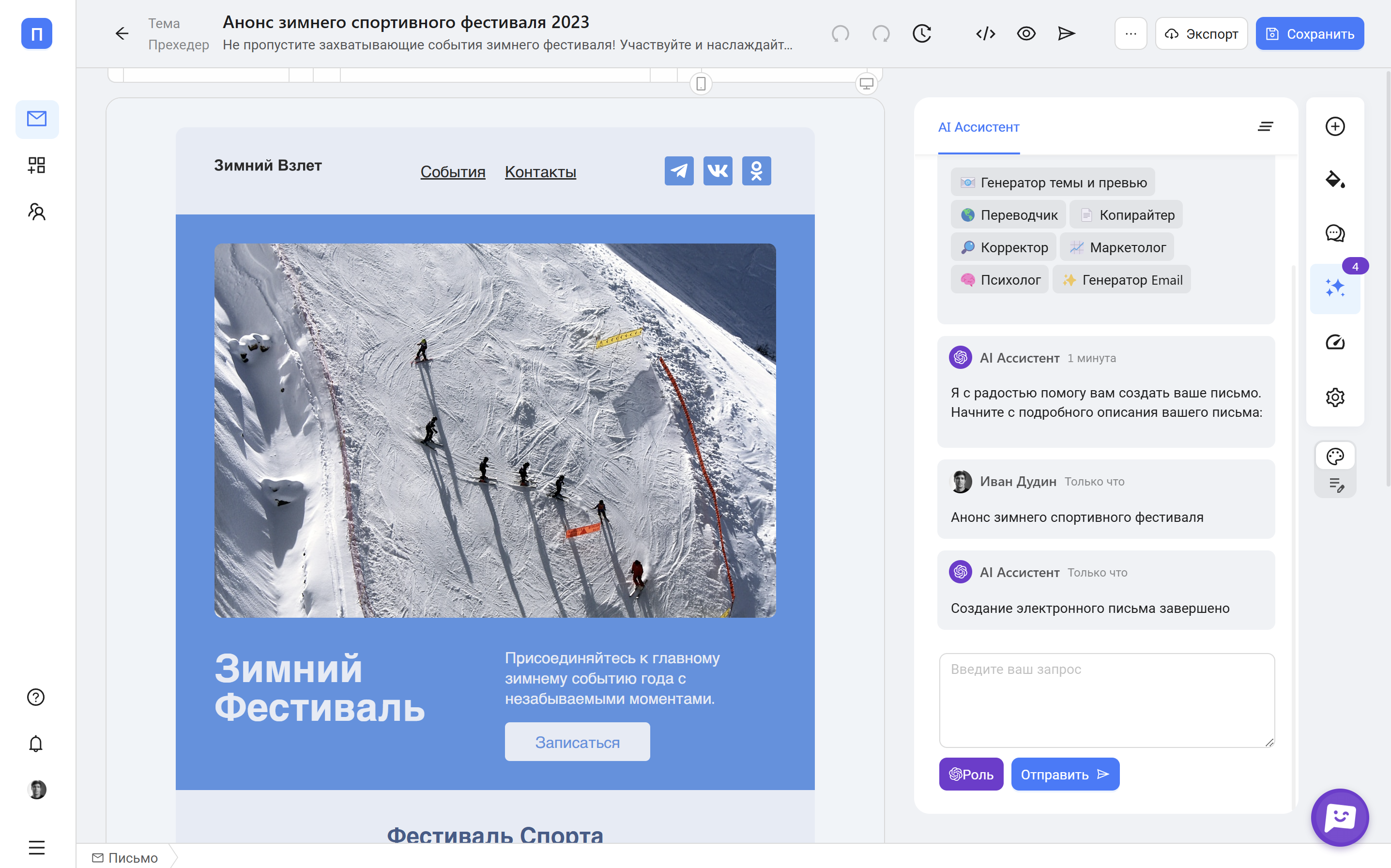Click the Введите ваш запрос input field
This screenshot has width=1391, height=868.
click(1107, 700)
